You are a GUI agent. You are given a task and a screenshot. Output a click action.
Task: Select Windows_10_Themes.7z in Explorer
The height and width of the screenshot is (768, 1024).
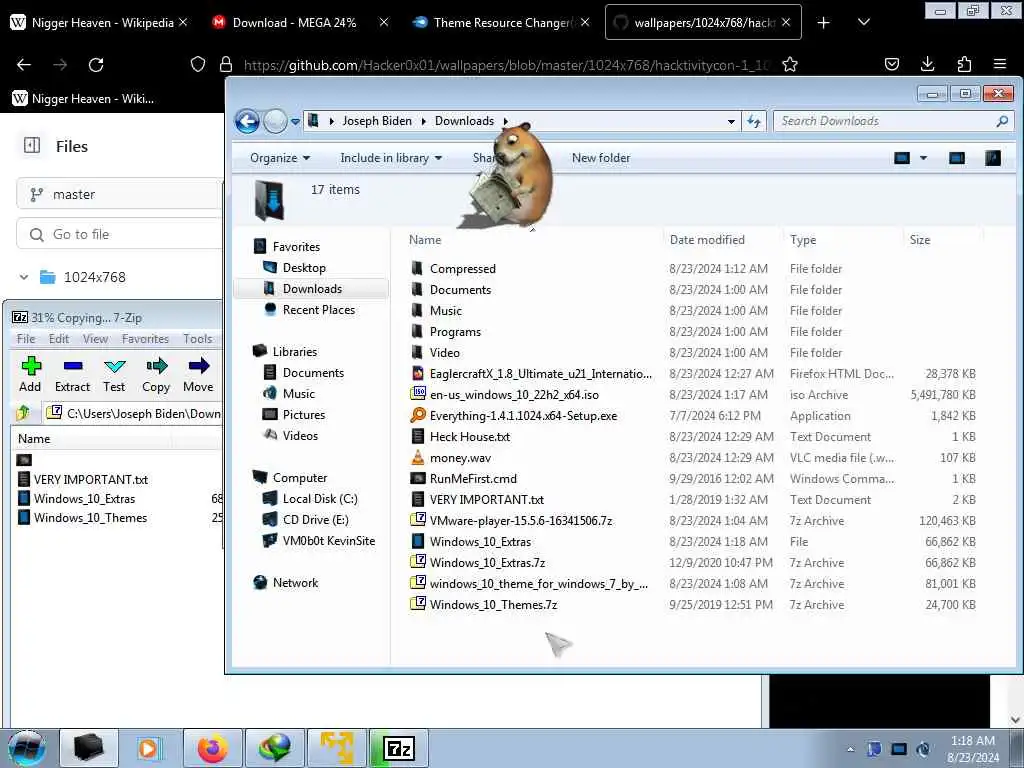(493, 605)
